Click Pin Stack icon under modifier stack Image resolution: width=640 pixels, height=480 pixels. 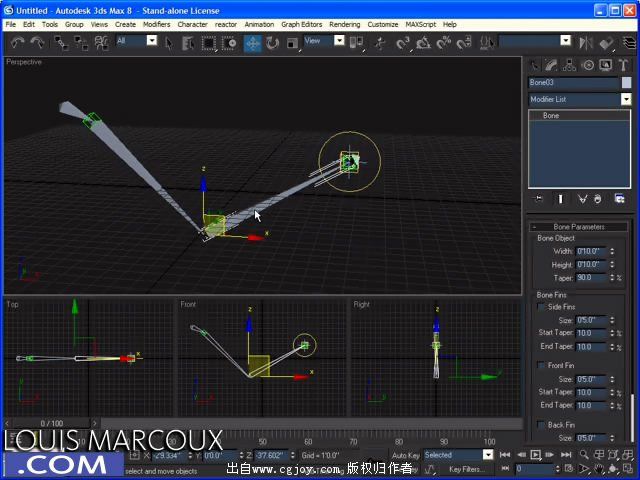[x=539, y=199]
